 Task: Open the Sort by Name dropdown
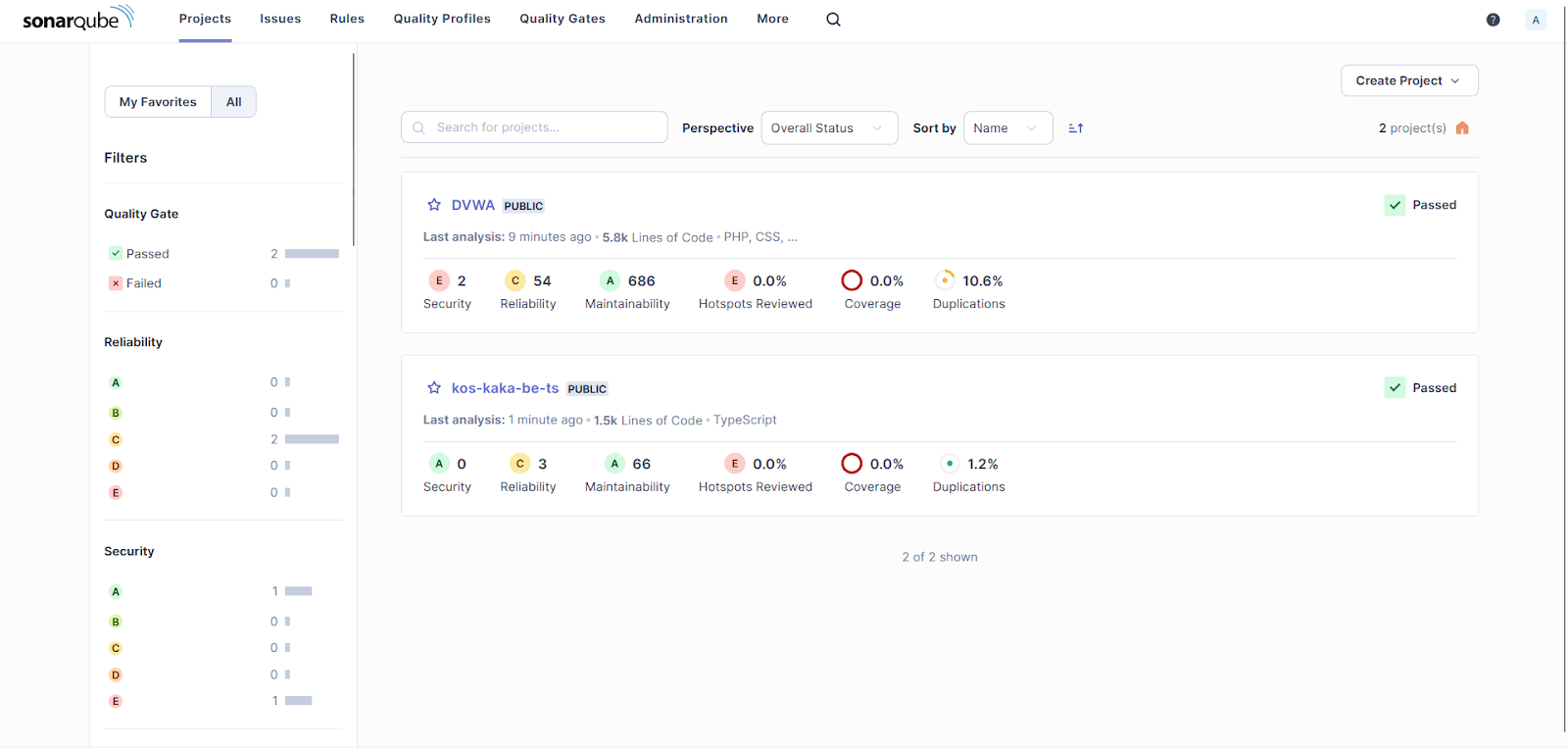1006,128
